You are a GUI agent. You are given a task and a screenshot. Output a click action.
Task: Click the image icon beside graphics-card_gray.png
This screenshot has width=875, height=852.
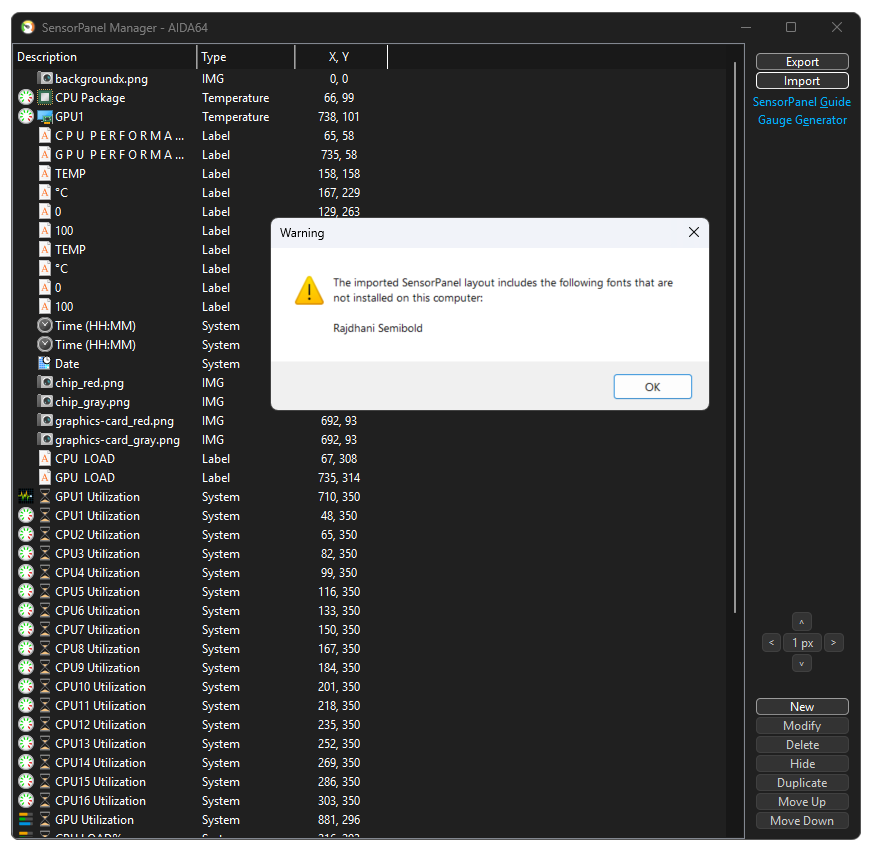[x=45, y=440]
